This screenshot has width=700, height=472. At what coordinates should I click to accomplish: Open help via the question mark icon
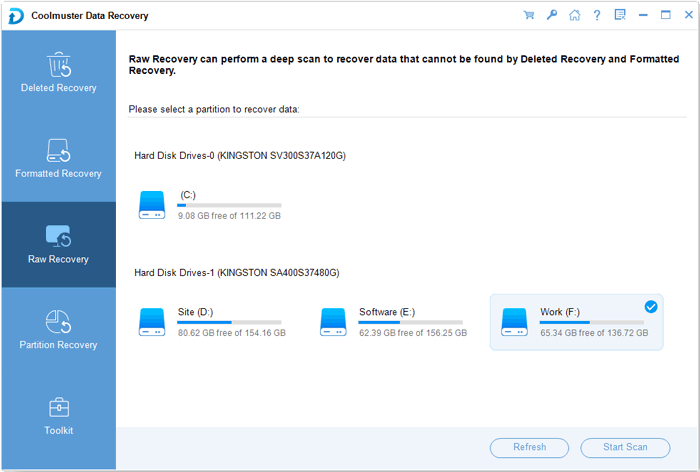597,15
